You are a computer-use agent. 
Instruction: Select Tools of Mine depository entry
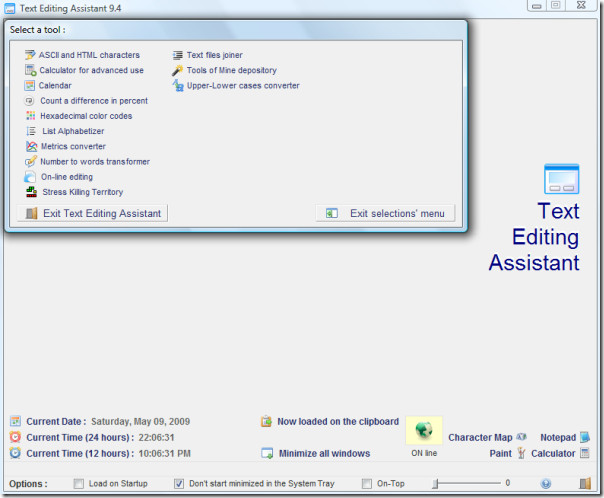coord(232,70)
